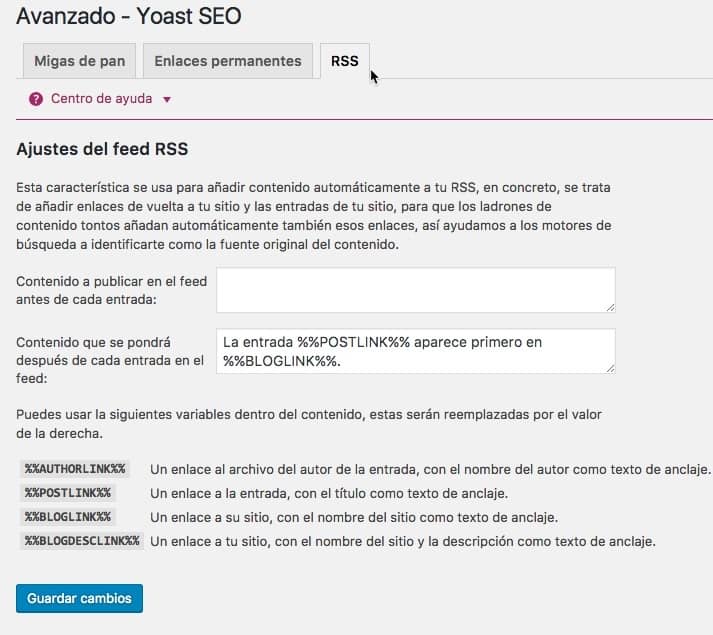The image size is (713, 635).
Task: Click the 'Contenido a publicar en el feed' label
Action: point(111,290)
